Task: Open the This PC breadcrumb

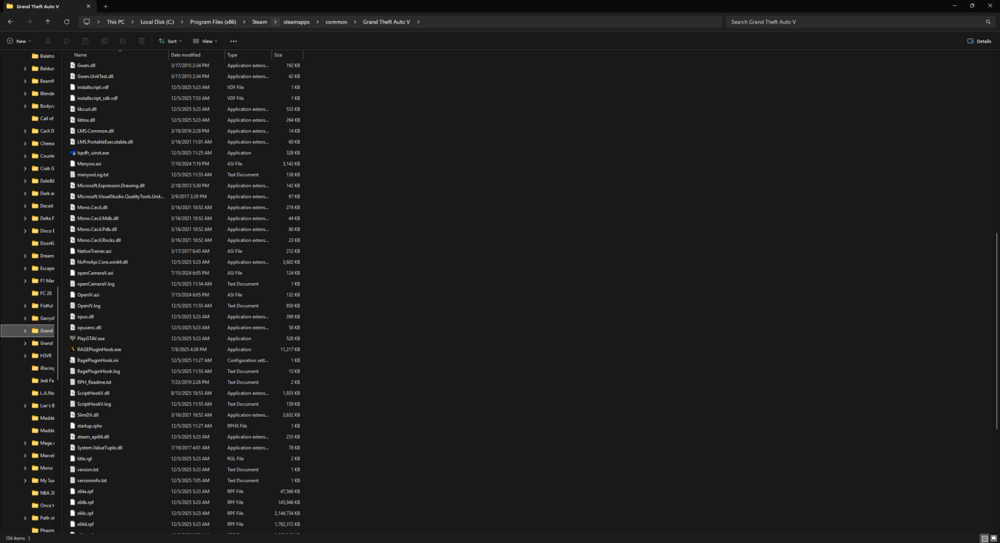Action: point(115,22)
